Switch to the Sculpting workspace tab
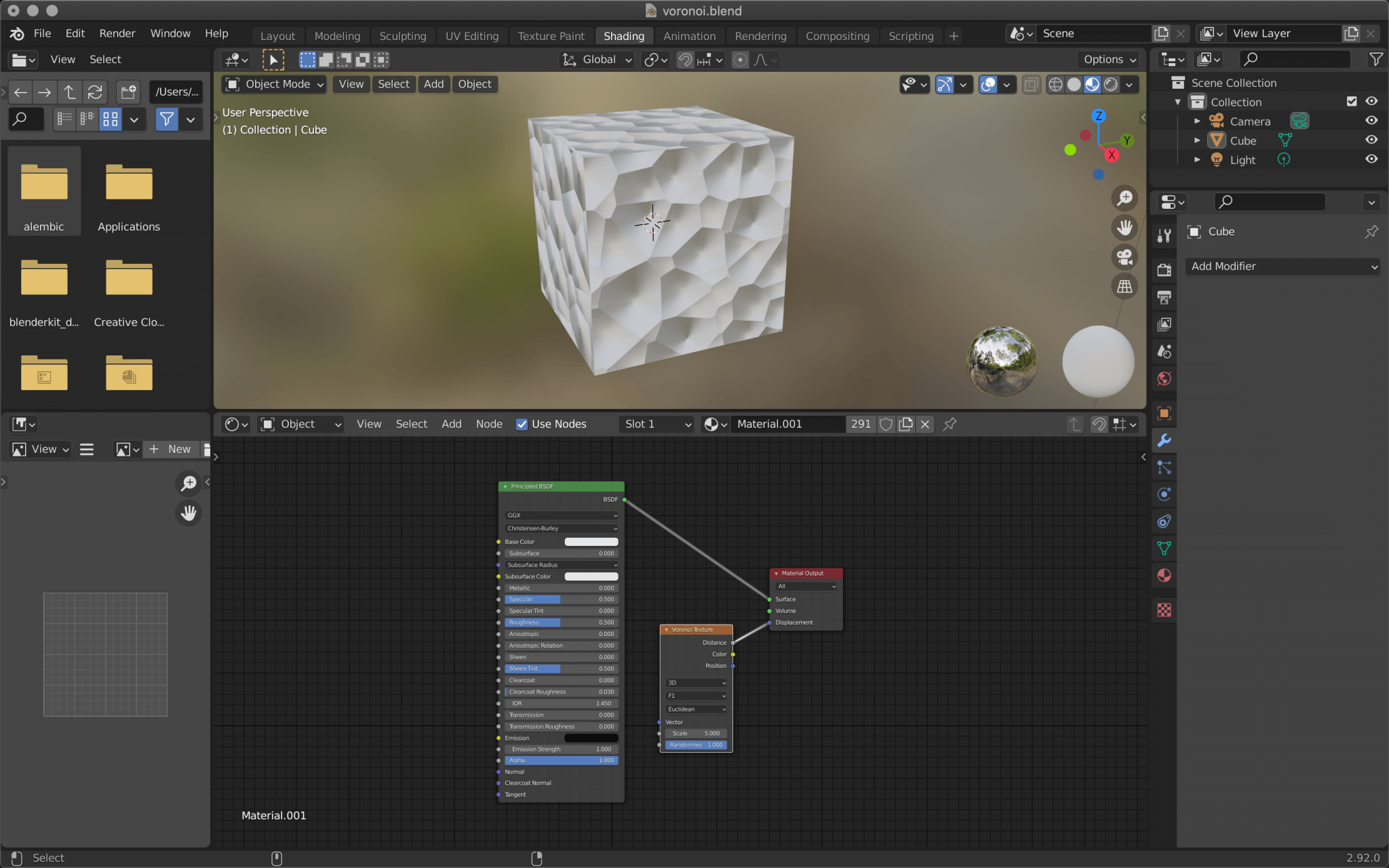The height and width of the screenshot is (868, 1389). (403, 35)
